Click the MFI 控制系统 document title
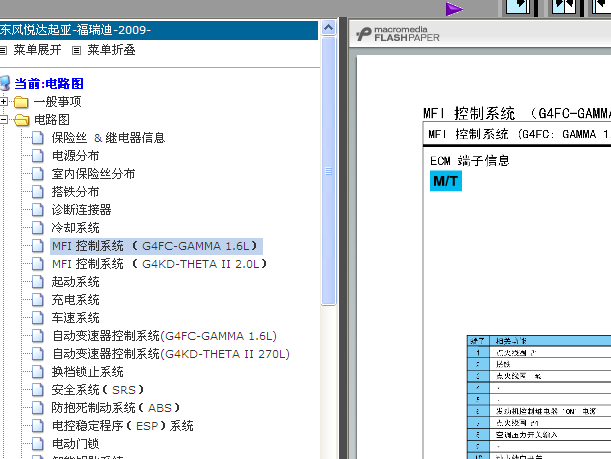This screenshot has width=611, height=459. [517, 113]
